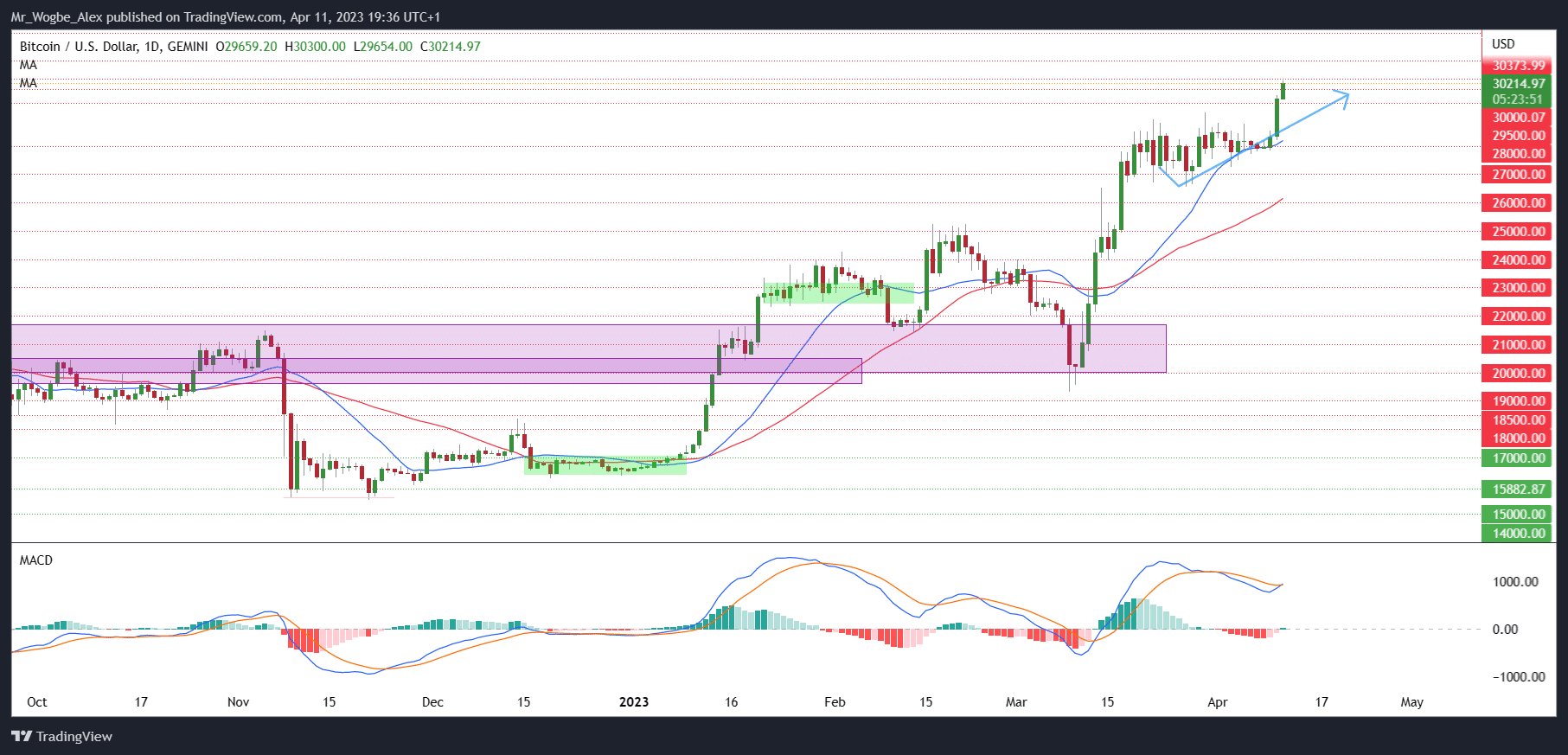Click the Feb label on the time axis

(835, 702)
